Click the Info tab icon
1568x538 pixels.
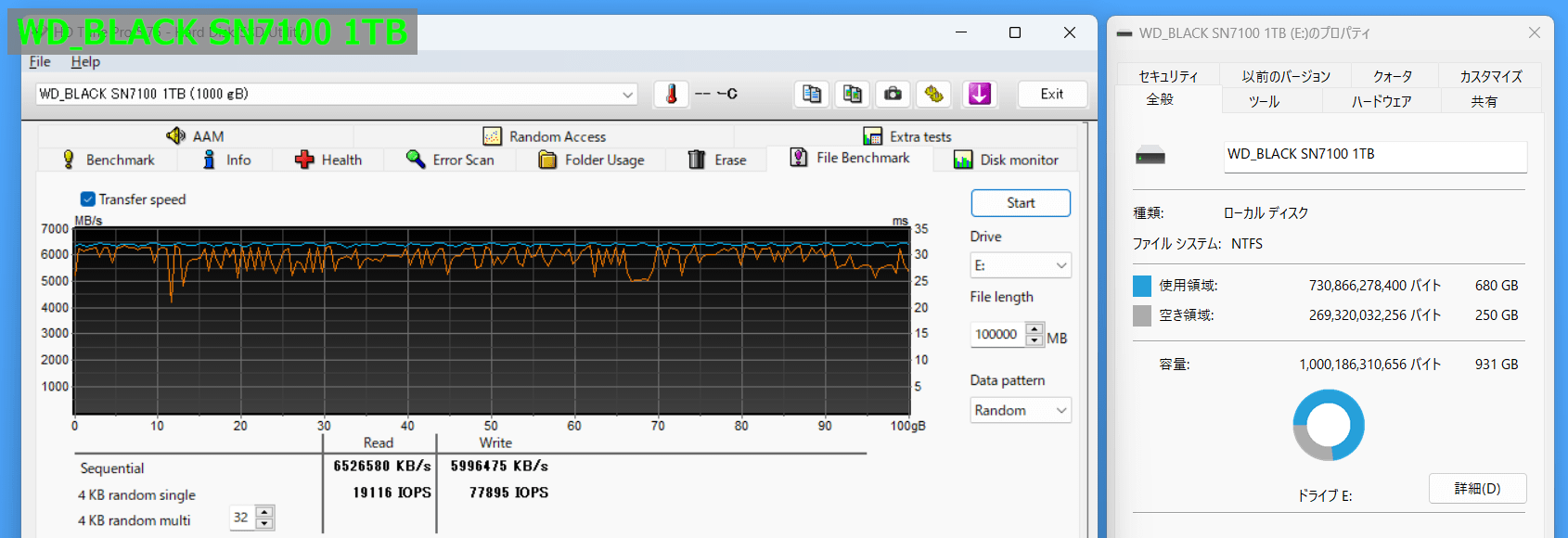point(210,160)
